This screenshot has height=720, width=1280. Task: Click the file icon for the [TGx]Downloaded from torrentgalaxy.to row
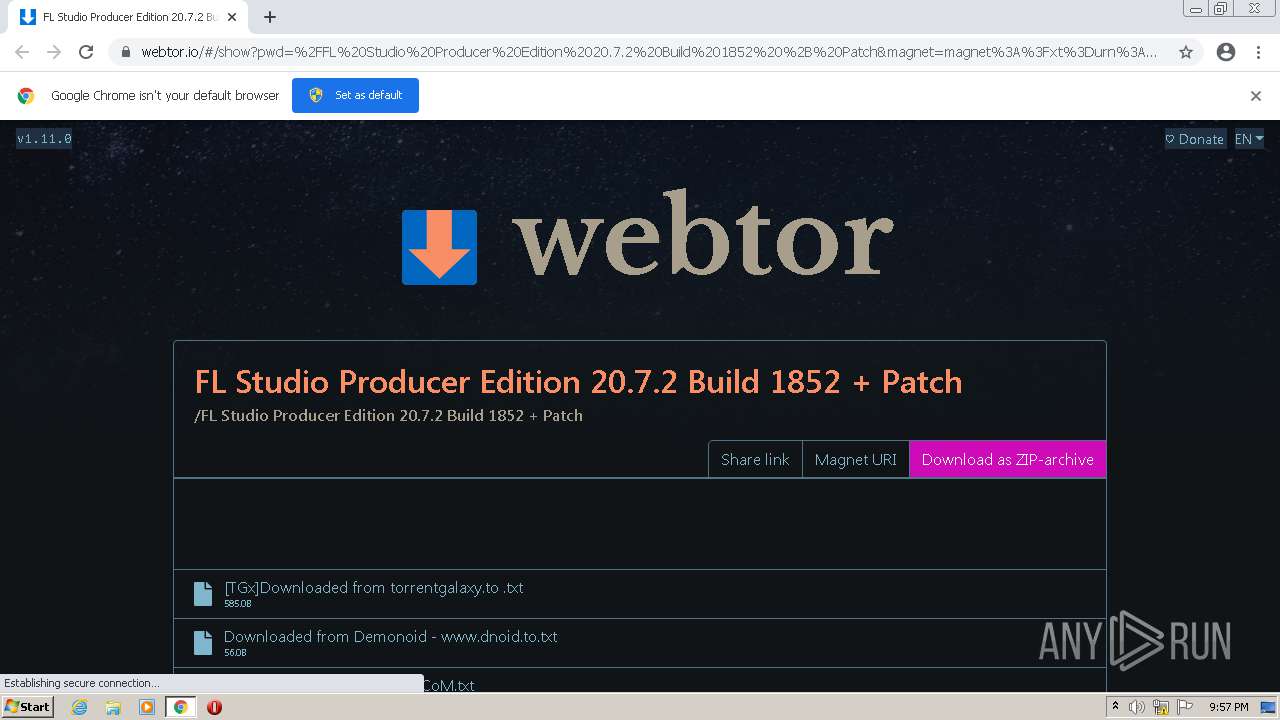(x=203, y=594)
